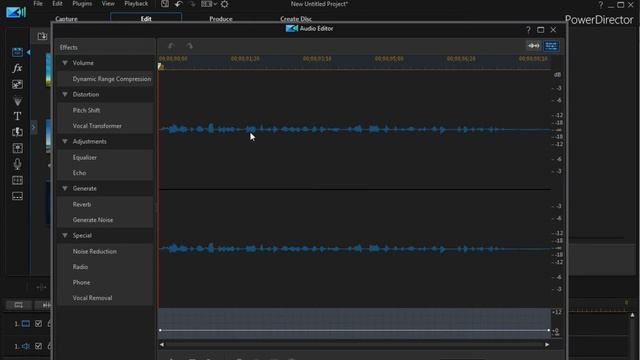Open the Effect Room fx icon
The image size is (640, 360).
[x=17, y=68]
